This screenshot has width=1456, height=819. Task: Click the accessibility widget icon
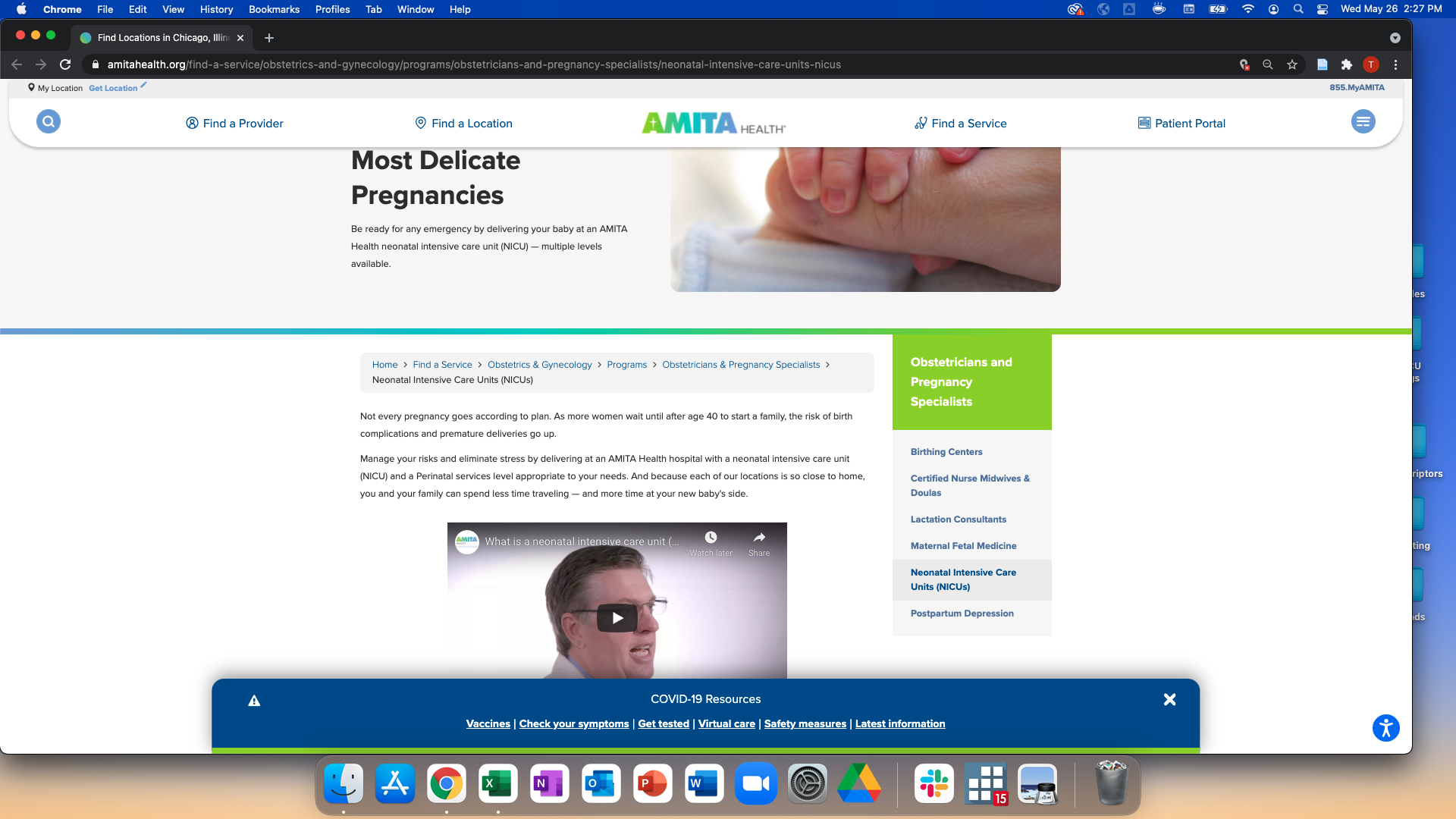pyautogui.click(x=1385, y=728)
